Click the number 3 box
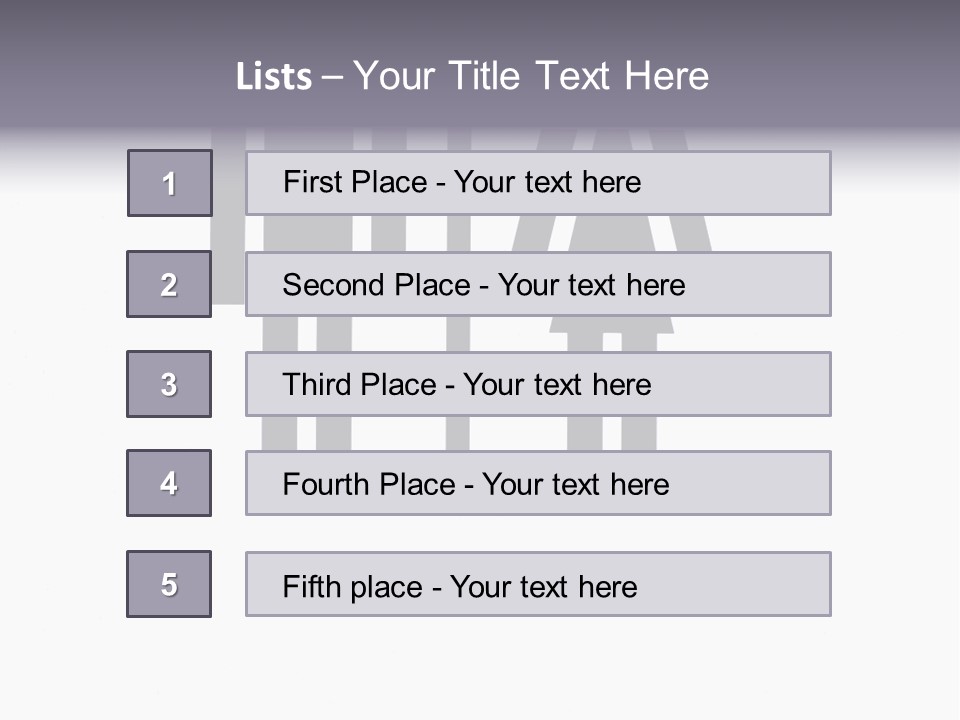Viewport: 960px width, 720px height. [169, 384]
